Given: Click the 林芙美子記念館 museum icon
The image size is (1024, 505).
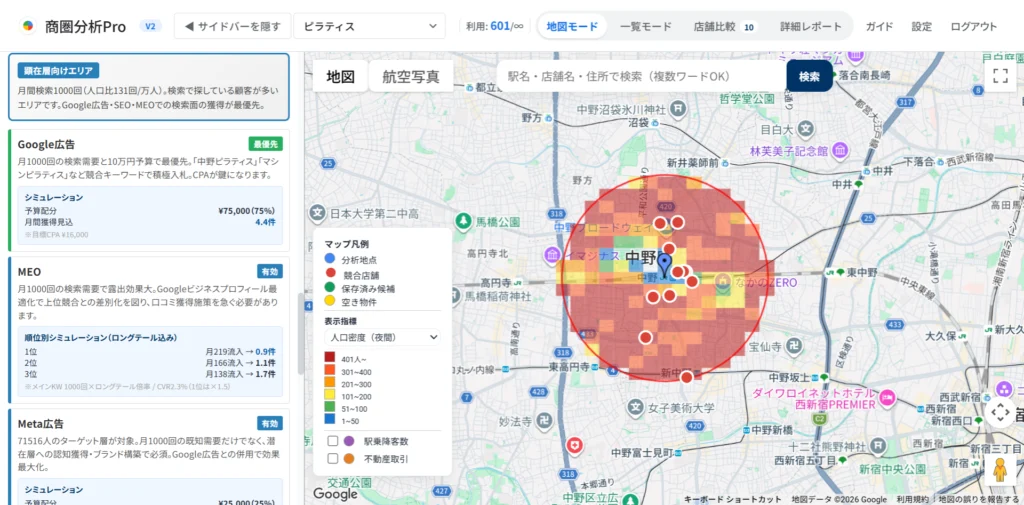Looking at the screenshot, I should click(842, 151).
